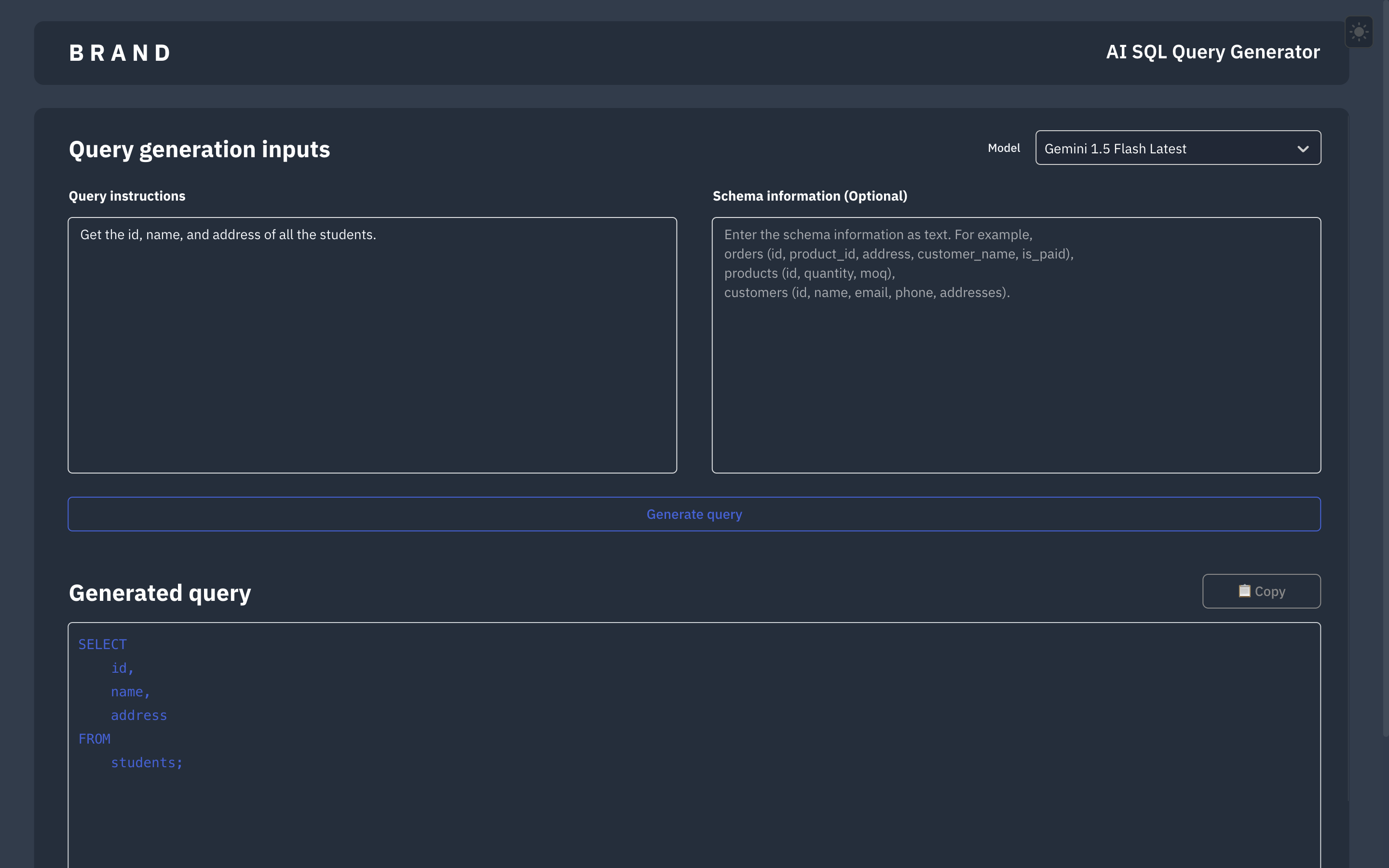Image resolution: width=1389 pixels, height=868 pixels.
Task: Click the SELECT keyword in generated query
Action: tap(102, 644)
